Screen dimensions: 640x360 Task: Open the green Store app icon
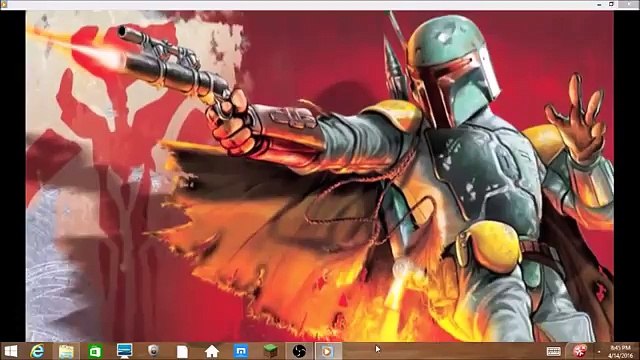95,351
